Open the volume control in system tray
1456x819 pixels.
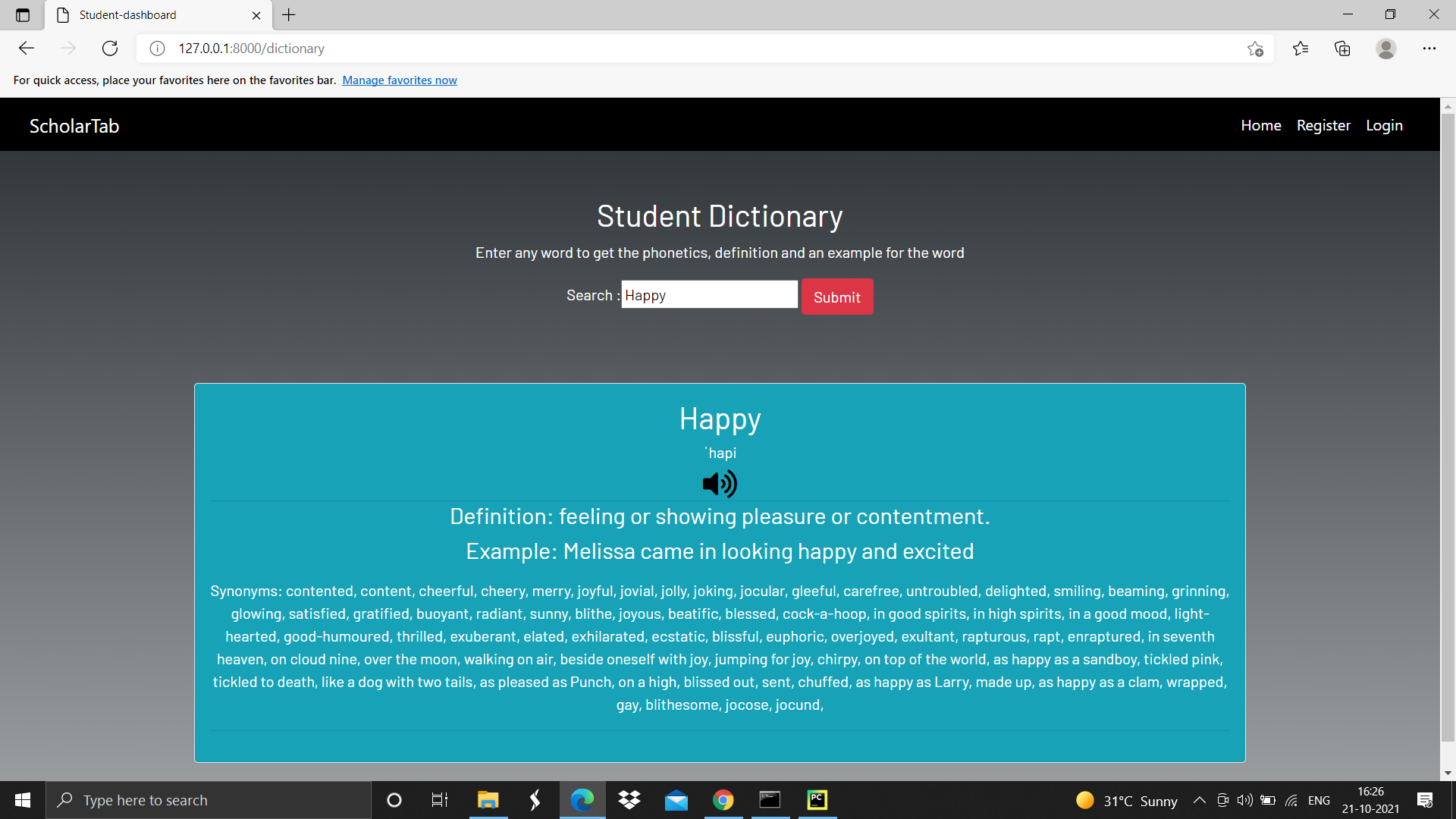(x=1245, y=800)
